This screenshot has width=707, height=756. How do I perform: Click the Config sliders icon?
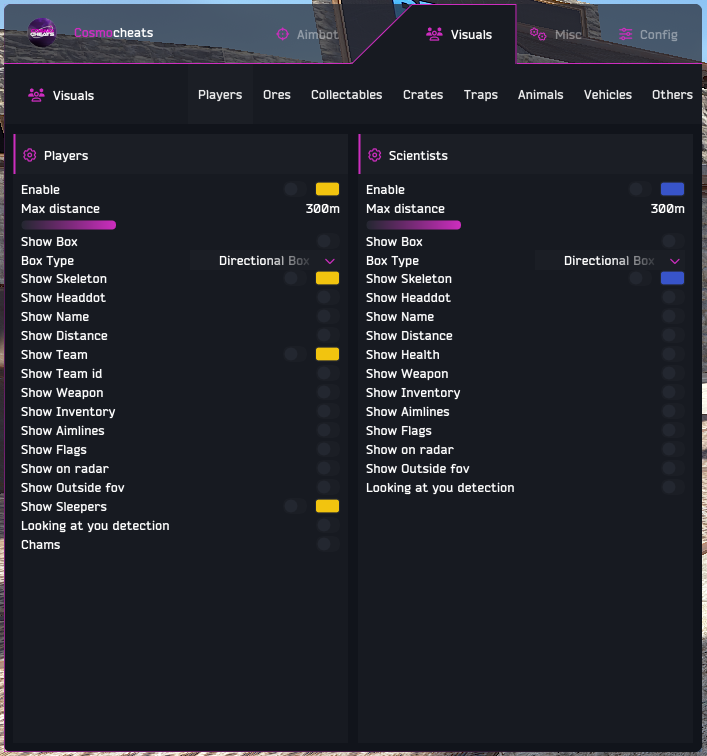click(625, 34)
